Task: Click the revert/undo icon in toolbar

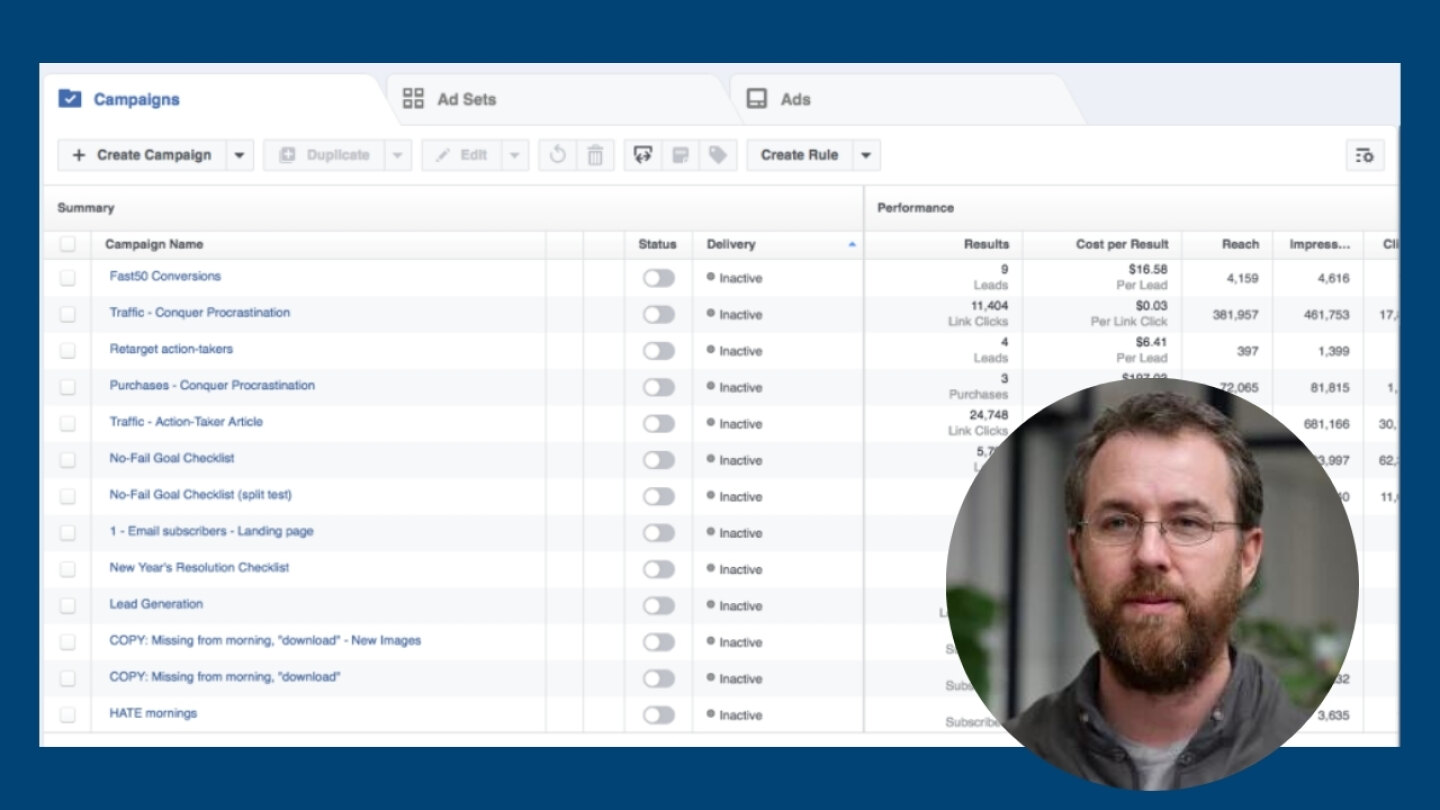Action: click(x=558, y=155)
